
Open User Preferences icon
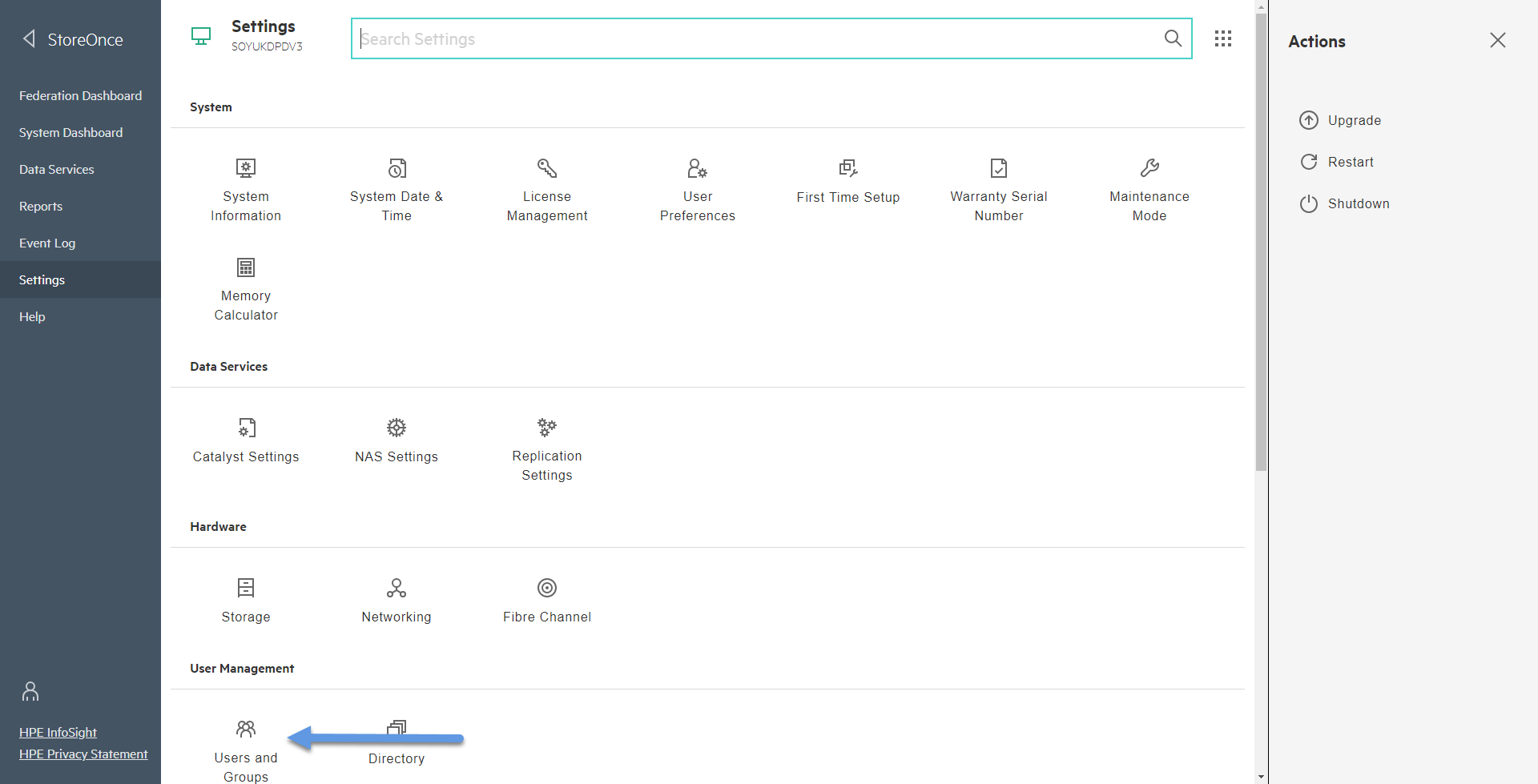698,168
